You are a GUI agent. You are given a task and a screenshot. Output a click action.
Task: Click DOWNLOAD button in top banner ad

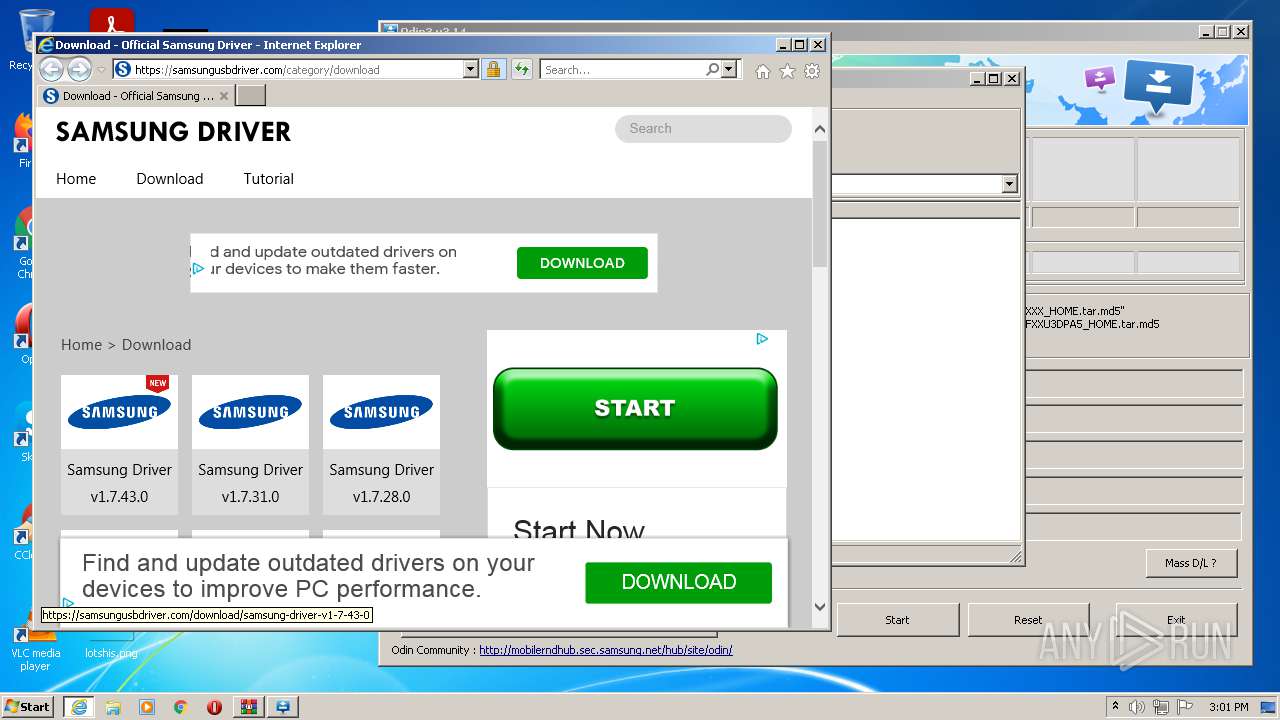[582, 263]
